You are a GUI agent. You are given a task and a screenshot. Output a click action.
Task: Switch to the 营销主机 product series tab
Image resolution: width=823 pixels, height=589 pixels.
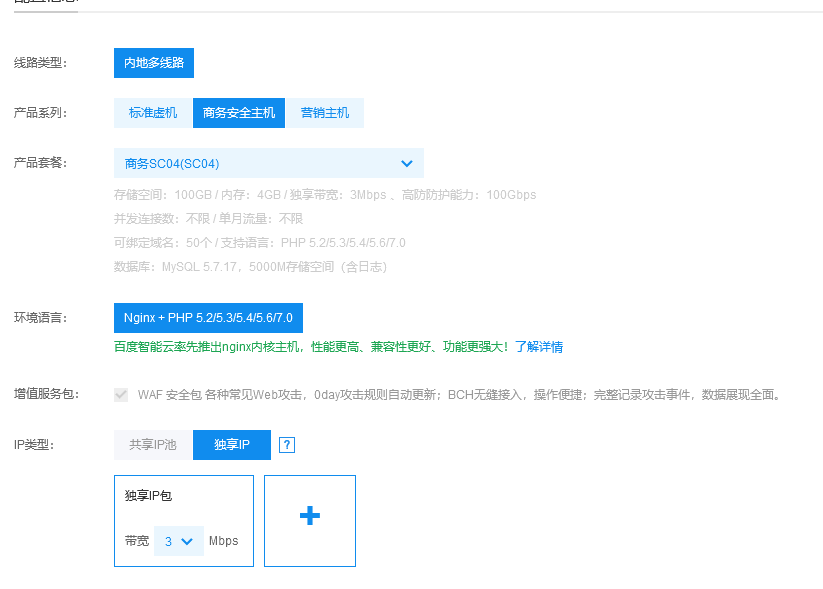point(325,113)
